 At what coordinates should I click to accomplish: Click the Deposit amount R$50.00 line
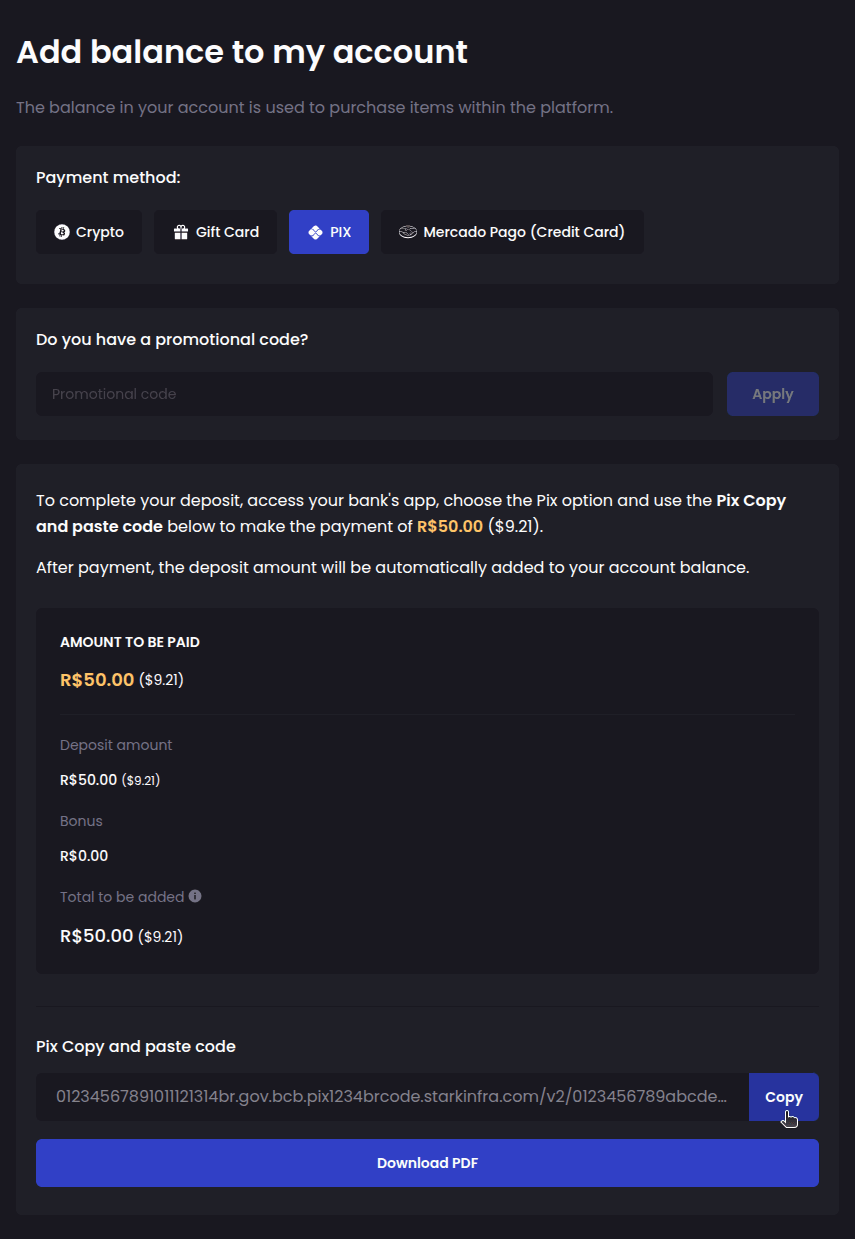[x=110, y=779]
